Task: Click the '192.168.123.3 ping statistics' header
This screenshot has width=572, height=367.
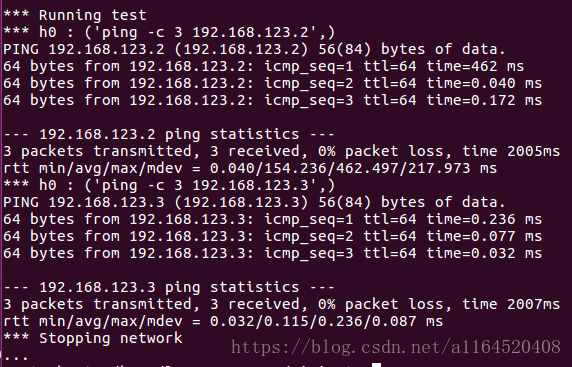Action: click(x=169, y=287)
